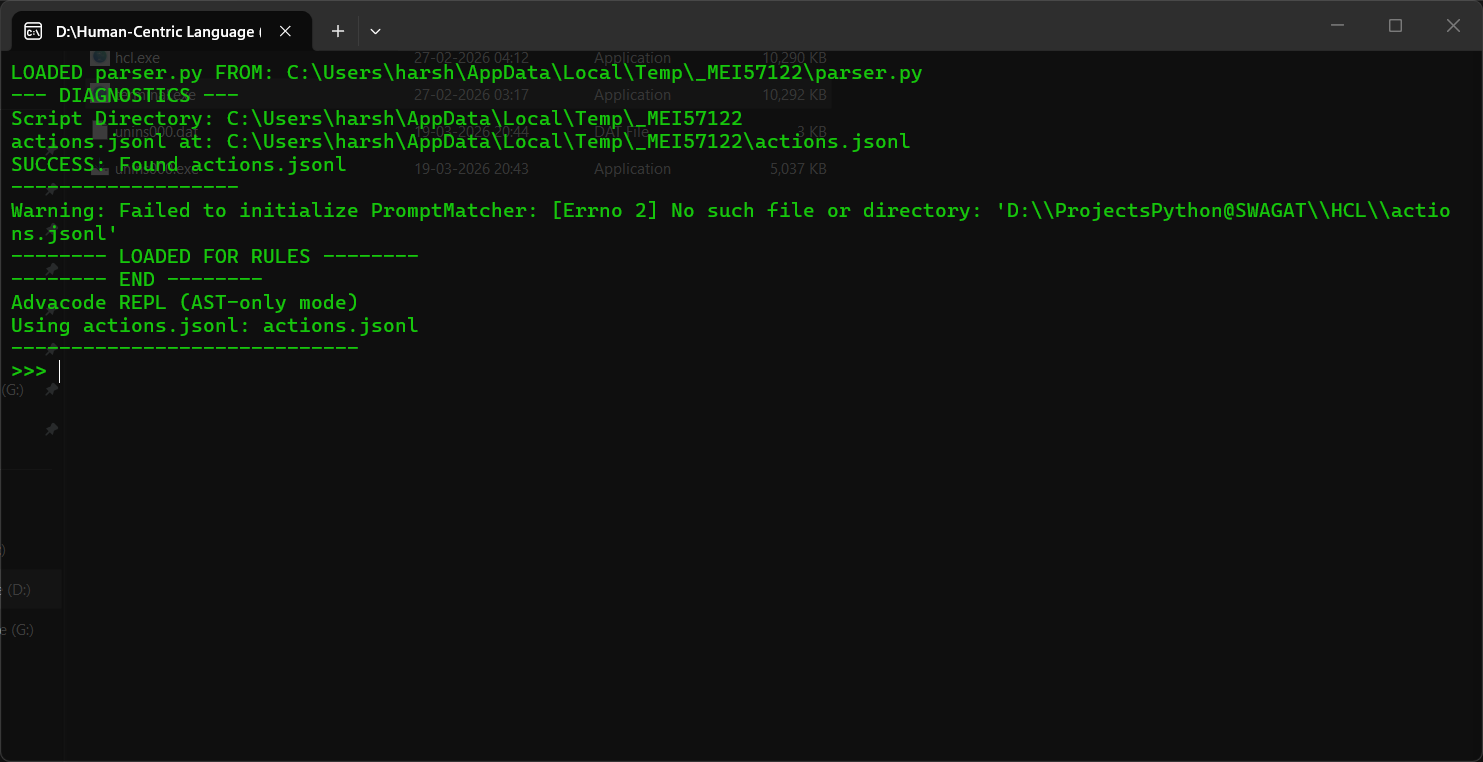Close the D:\Human-Centric Language tab
Image resolution: width=1483 pixels, height=762 pixels.
pos(285,31)
